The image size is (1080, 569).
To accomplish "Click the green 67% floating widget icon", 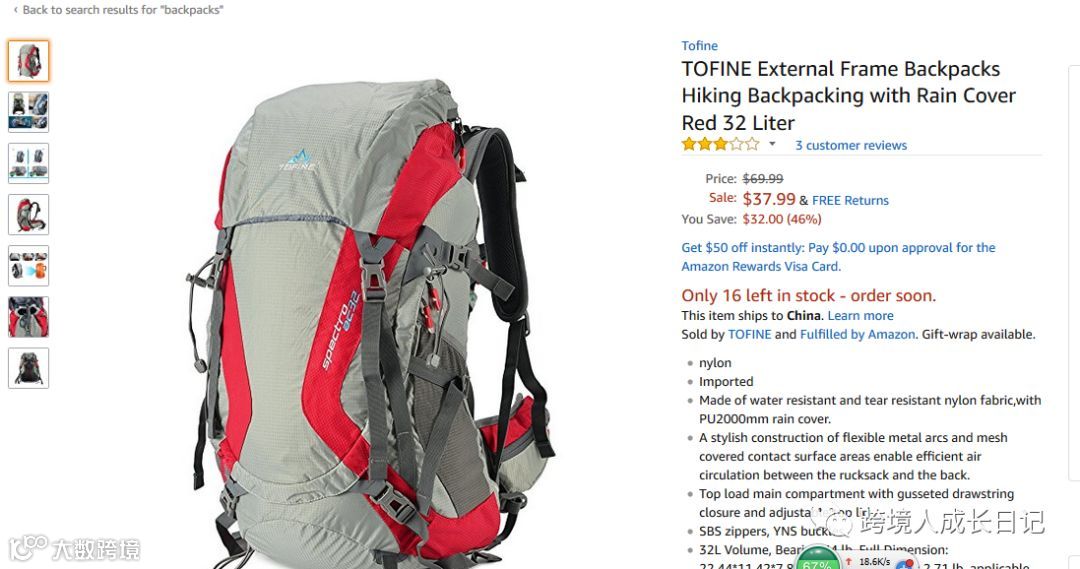I will (817, 558).
